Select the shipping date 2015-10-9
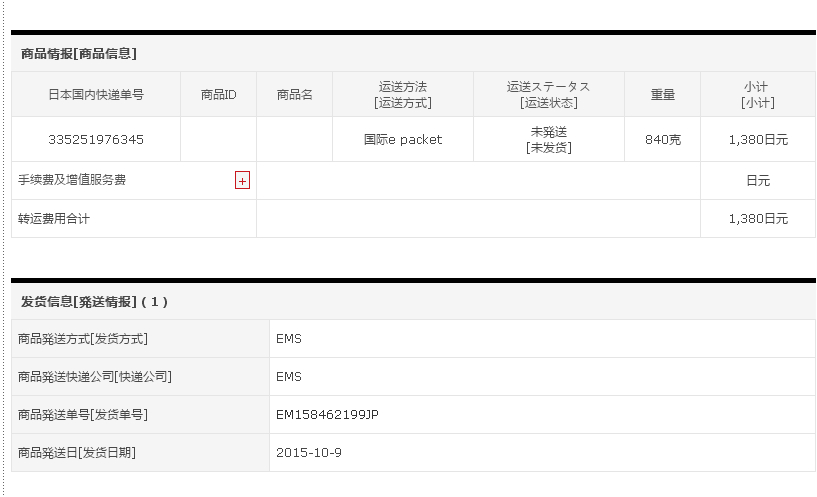 (308, 453)
